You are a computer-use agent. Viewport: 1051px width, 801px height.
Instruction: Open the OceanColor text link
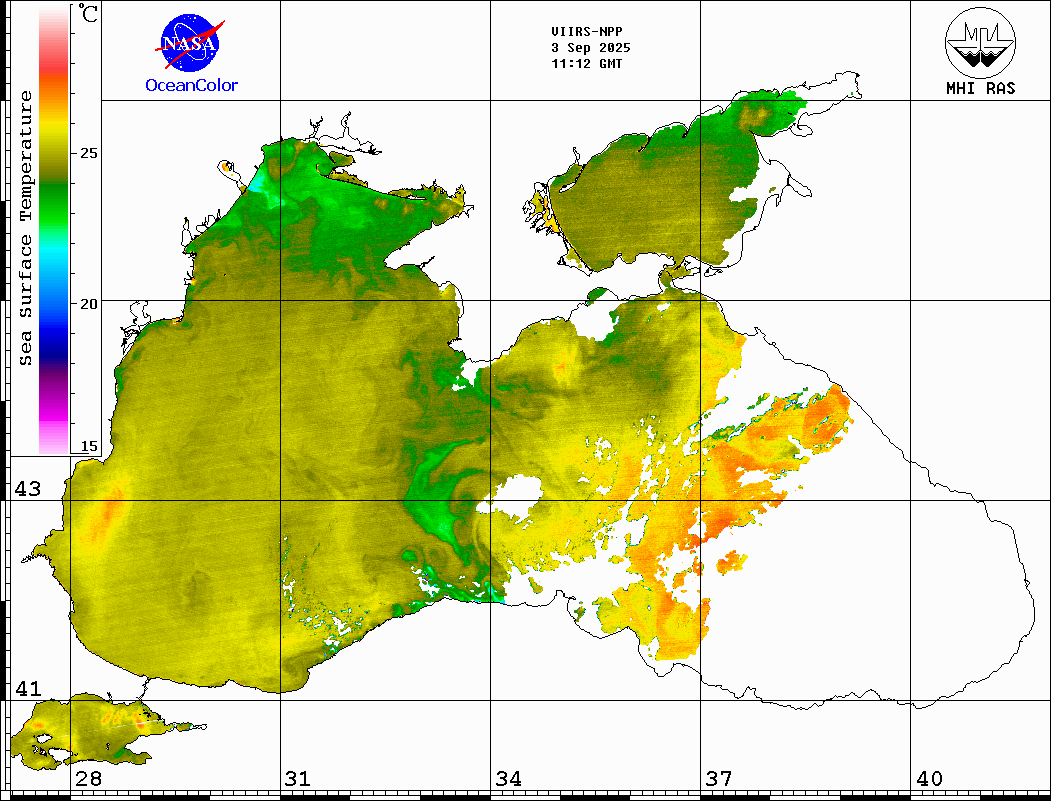pos(192,86)
